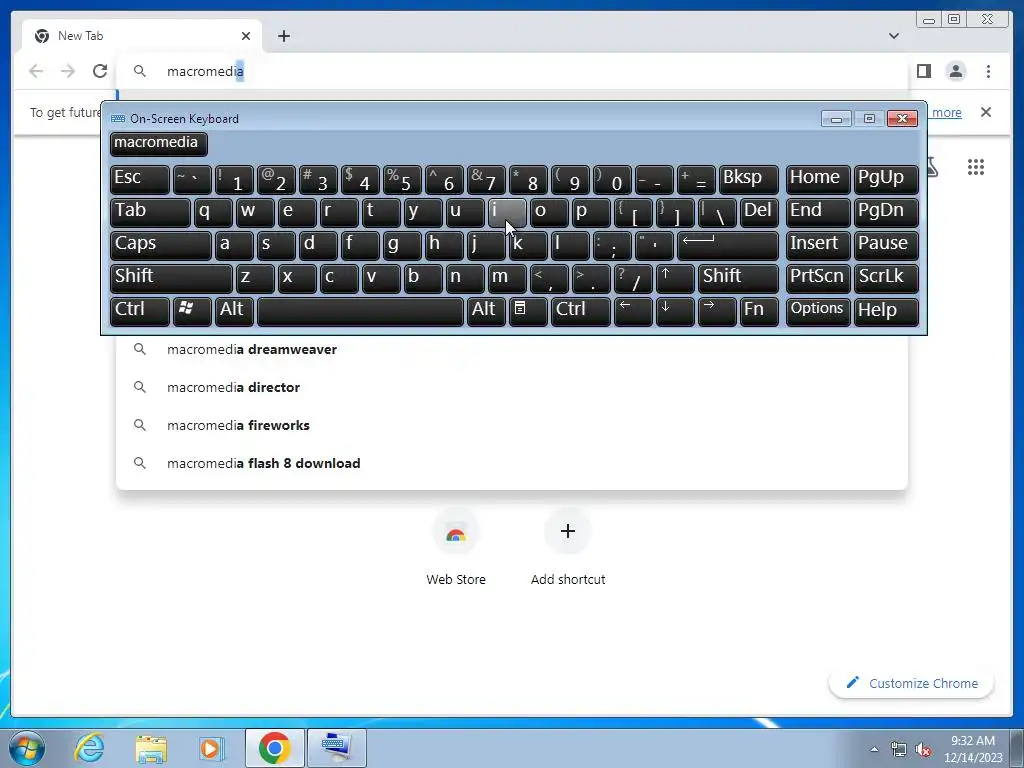The width and height of the screenshot is (1024, 768).
Task: Open On-Screen Keyboard Options
Action: tap(818, 311)
